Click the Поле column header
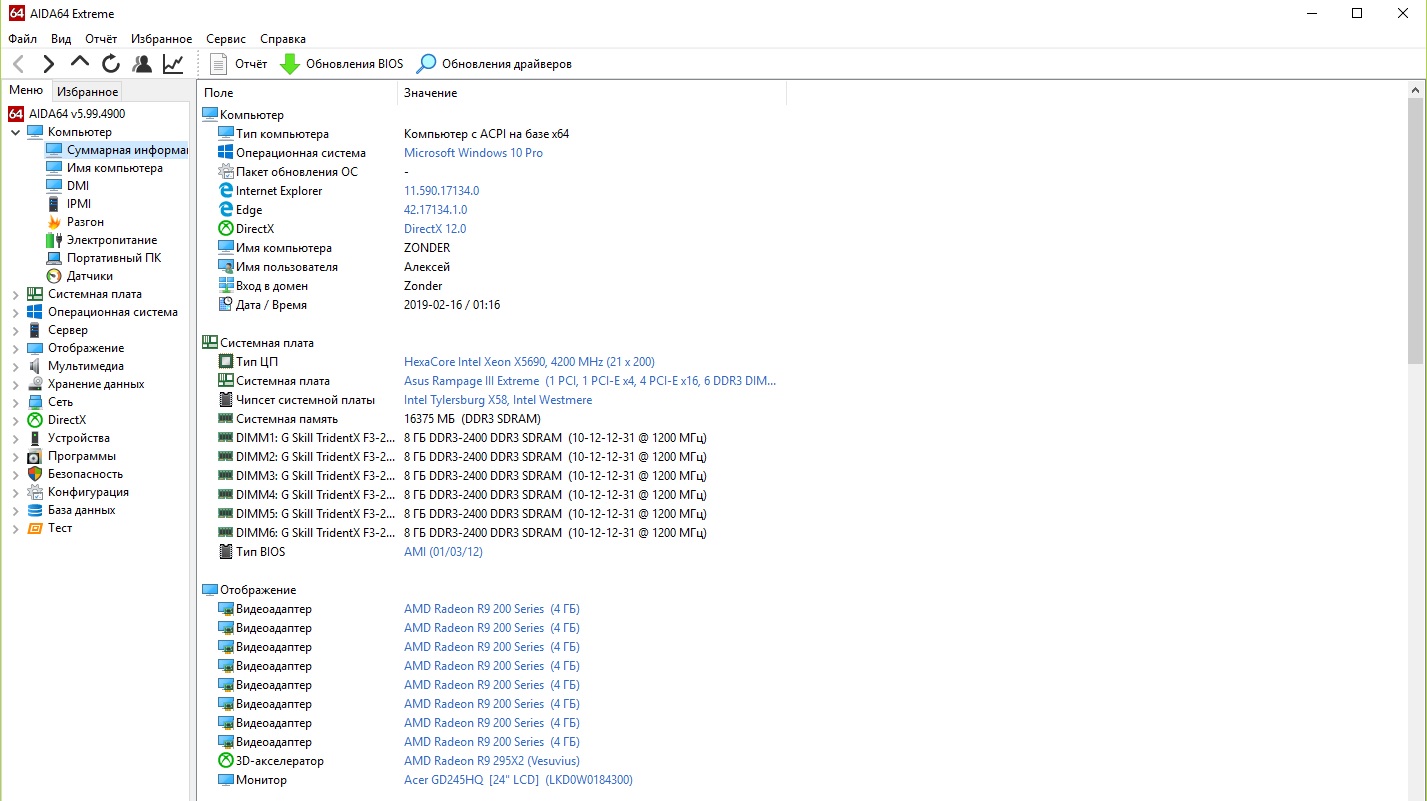This screenshot has width=1427, height=801. 298,93
